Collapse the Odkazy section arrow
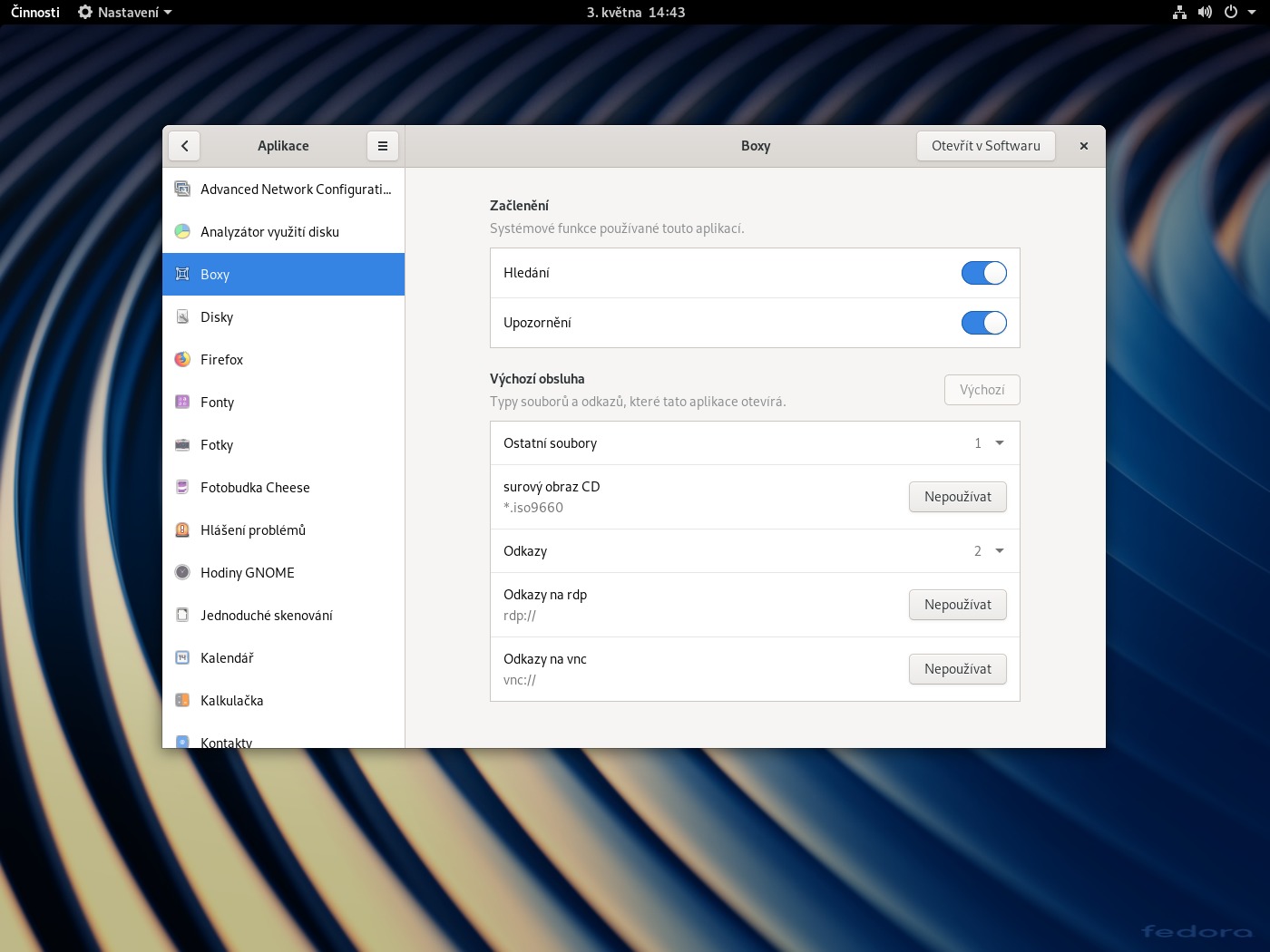Screen dimensions: 1270x952 [x=999, y=551]
